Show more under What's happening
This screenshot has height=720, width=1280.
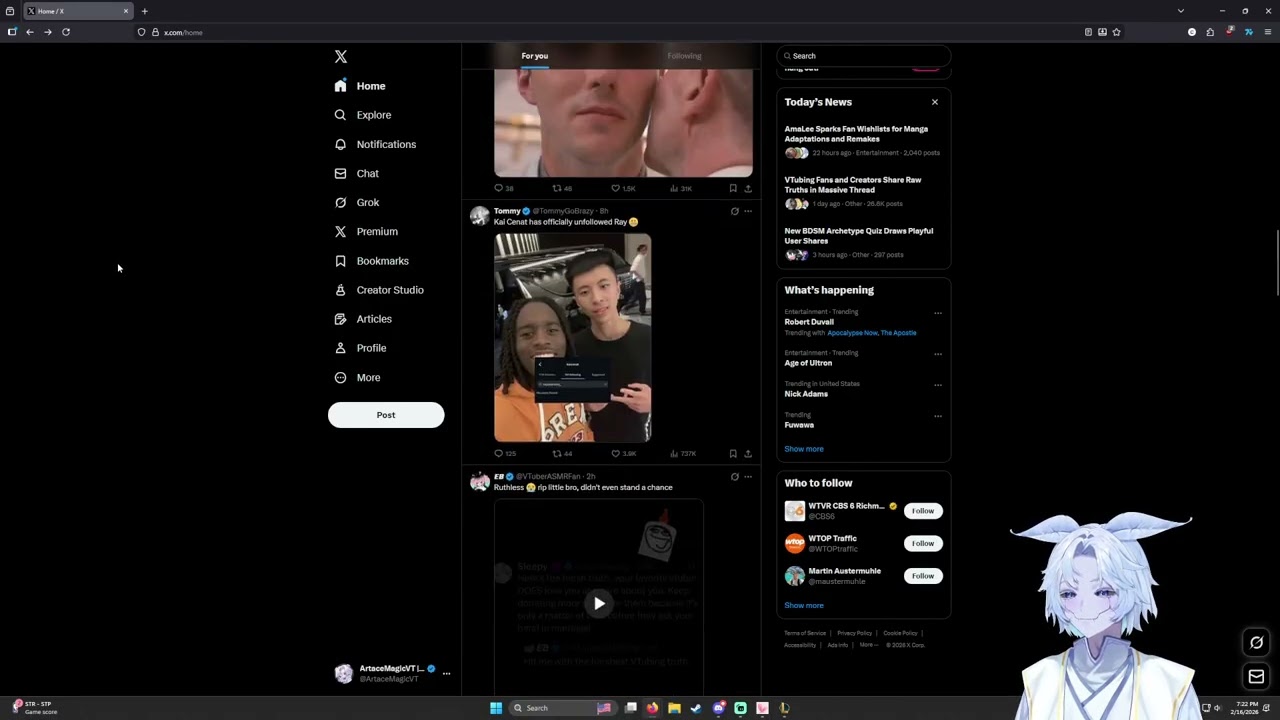pos(804,449)
